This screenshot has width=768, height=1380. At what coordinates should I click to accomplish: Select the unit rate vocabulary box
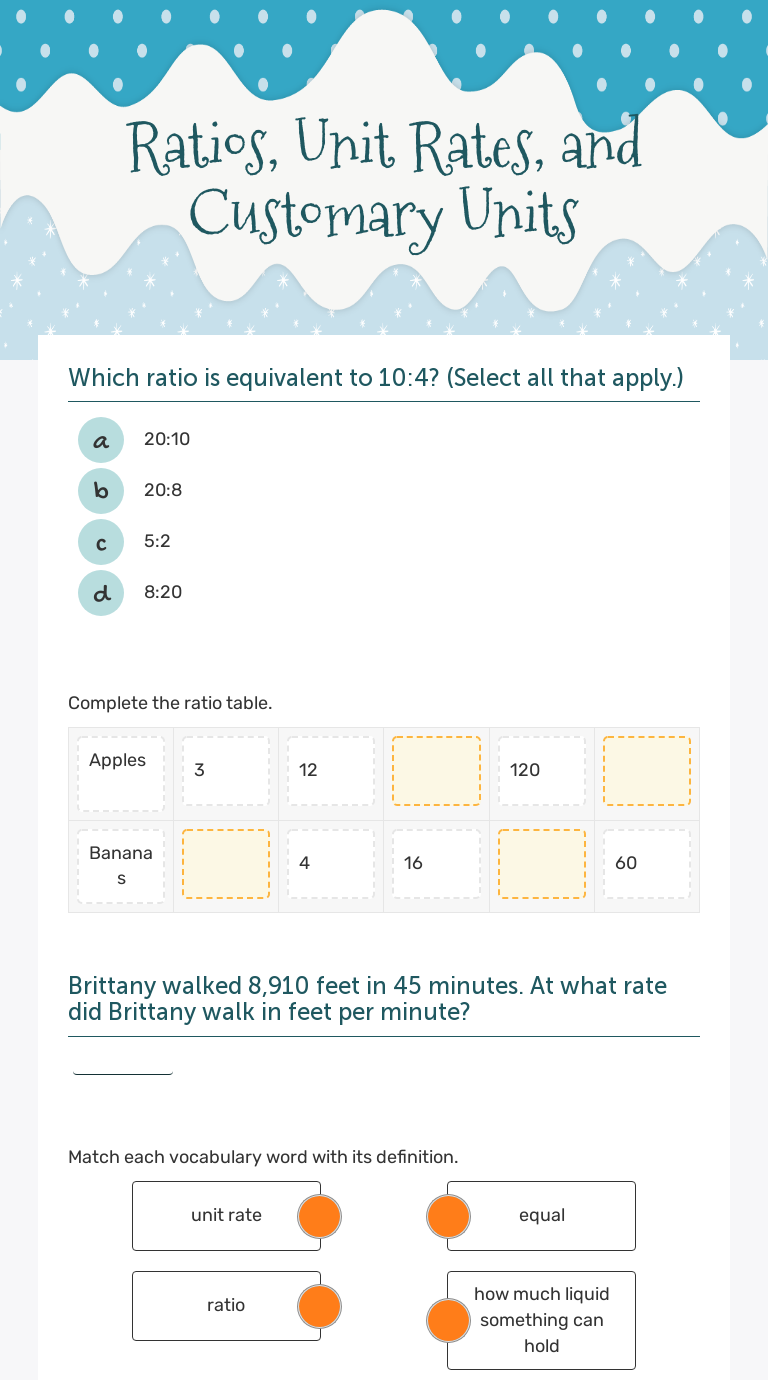click(x=214, y=1216)
